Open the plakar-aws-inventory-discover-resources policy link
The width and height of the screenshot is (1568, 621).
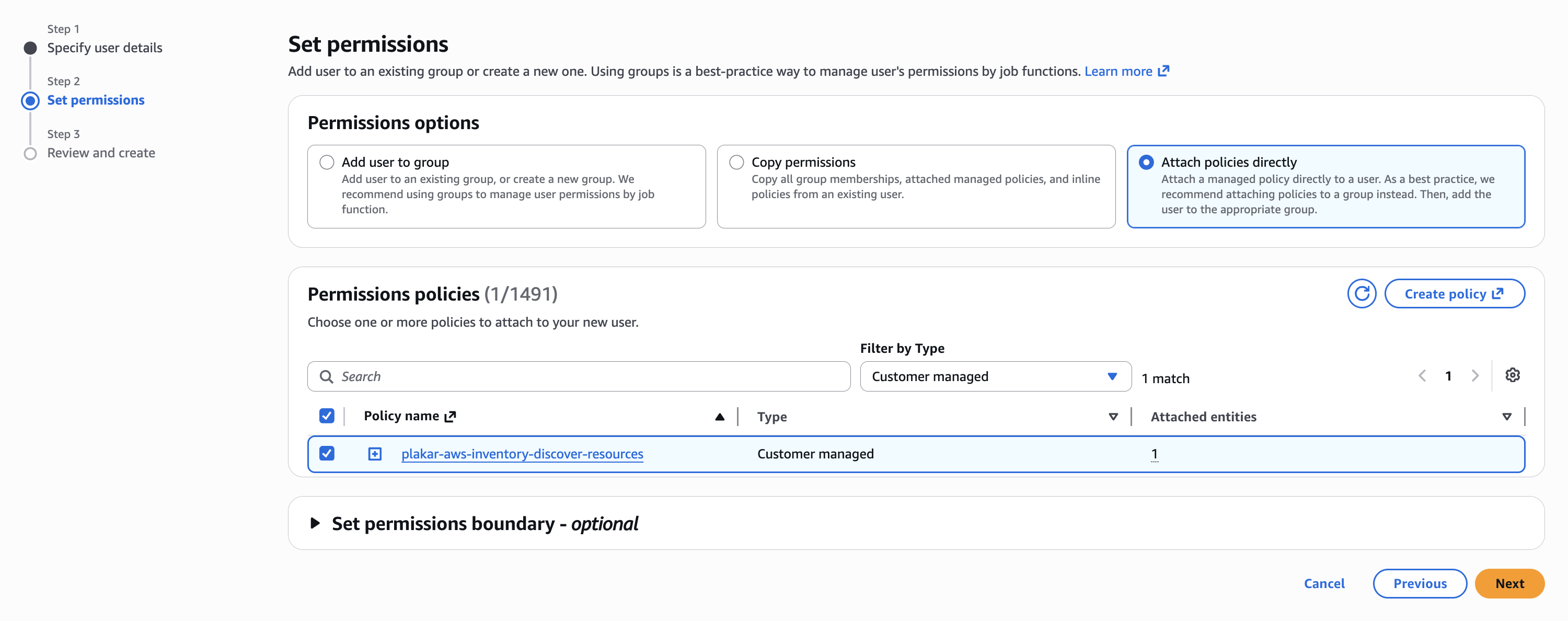point(522,454)
